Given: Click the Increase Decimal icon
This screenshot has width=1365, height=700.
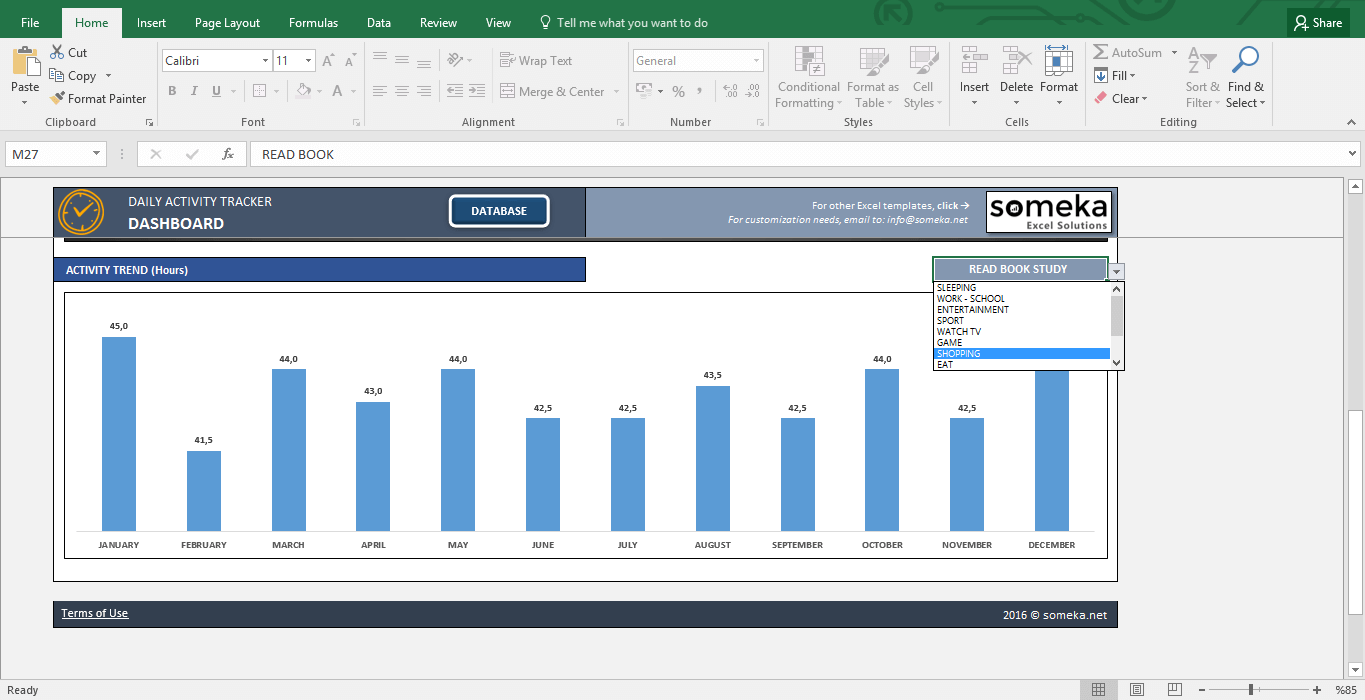Looking at the screenshot, I should coord(730,91).
